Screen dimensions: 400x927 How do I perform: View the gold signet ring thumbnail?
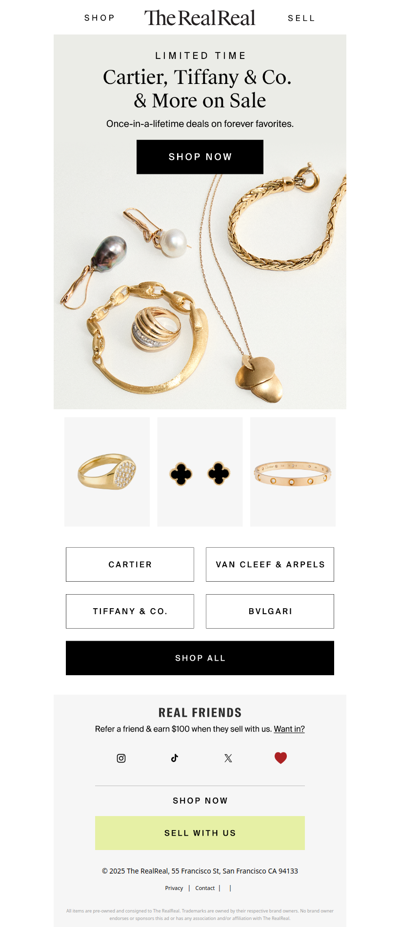[107, 472]
